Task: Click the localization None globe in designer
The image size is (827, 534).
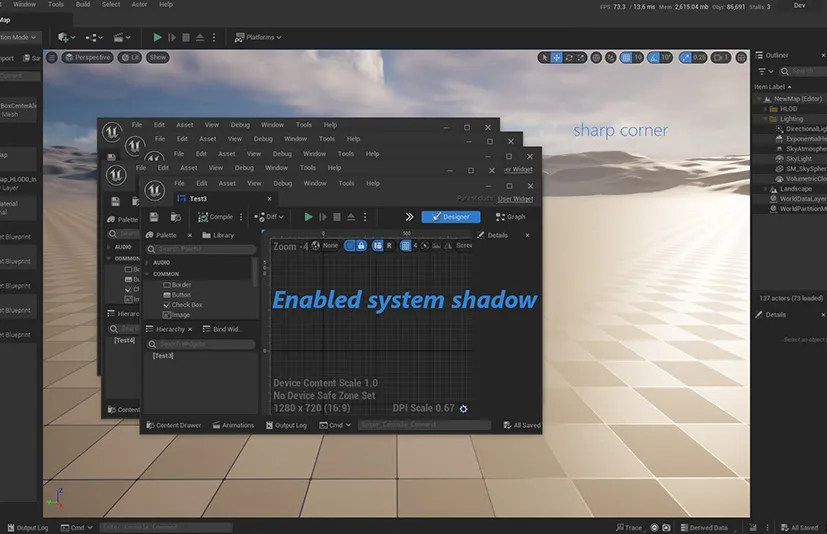Action: click(325, 245)
